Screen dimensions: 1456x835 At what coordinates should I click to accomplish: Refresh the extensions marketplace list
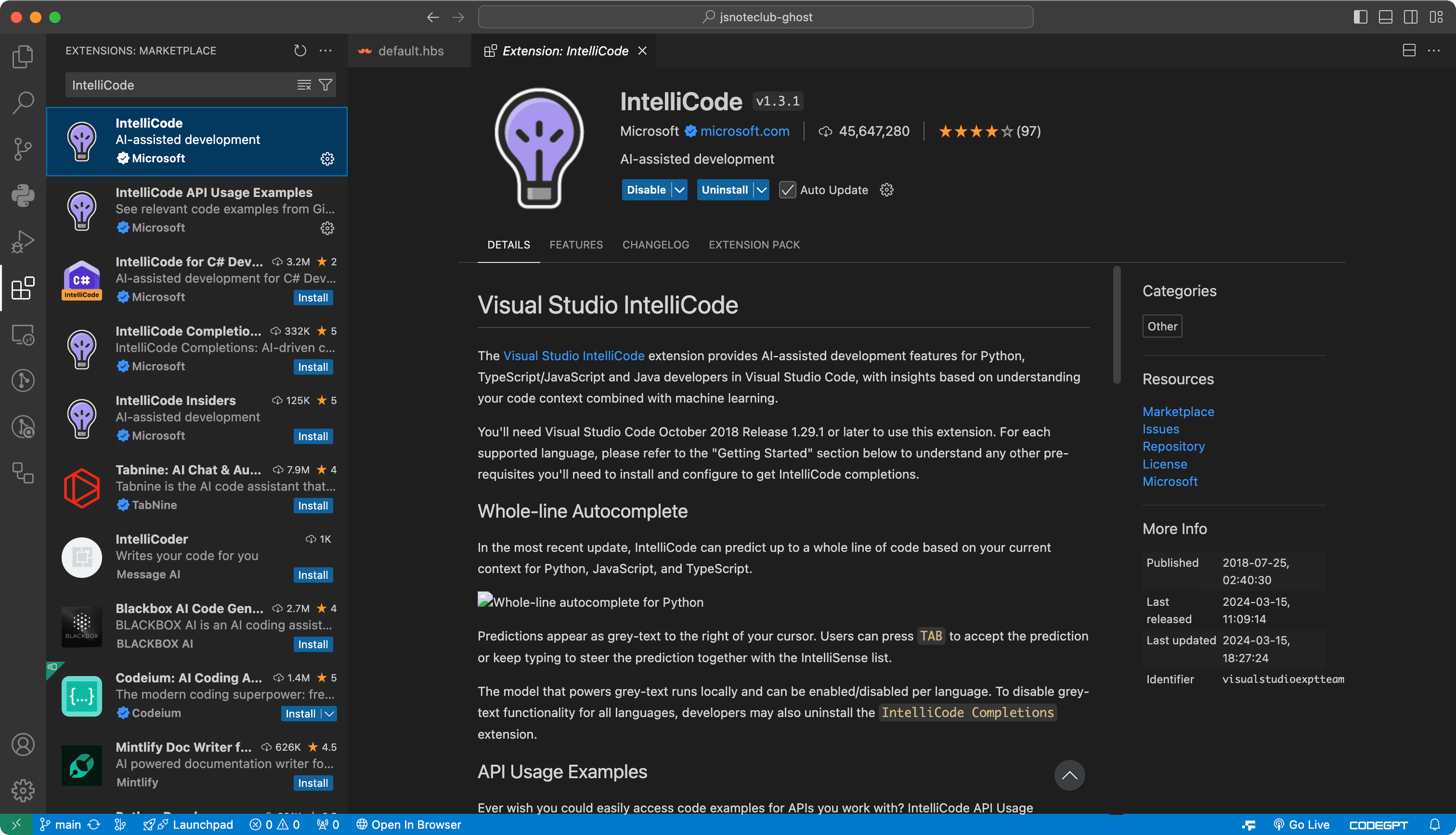(300, 51)
